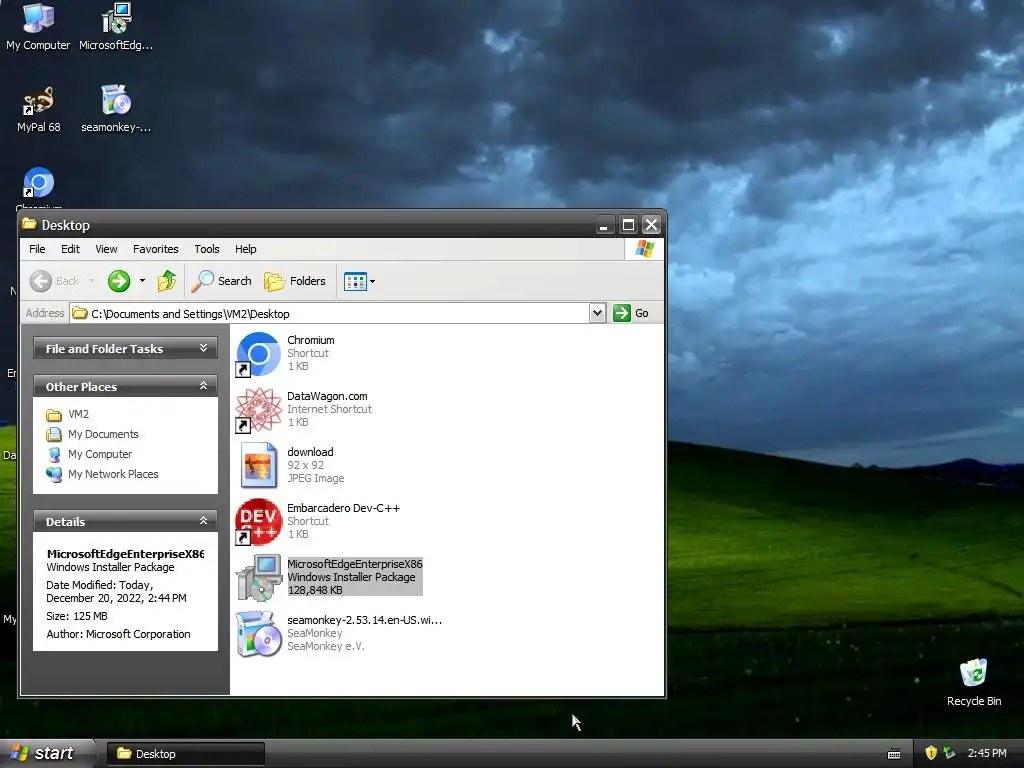Select MicrosoftEdgeEnterpriseX86 installer package icon
This screenshot has height=768, width=1024.
tap(259, 577)
